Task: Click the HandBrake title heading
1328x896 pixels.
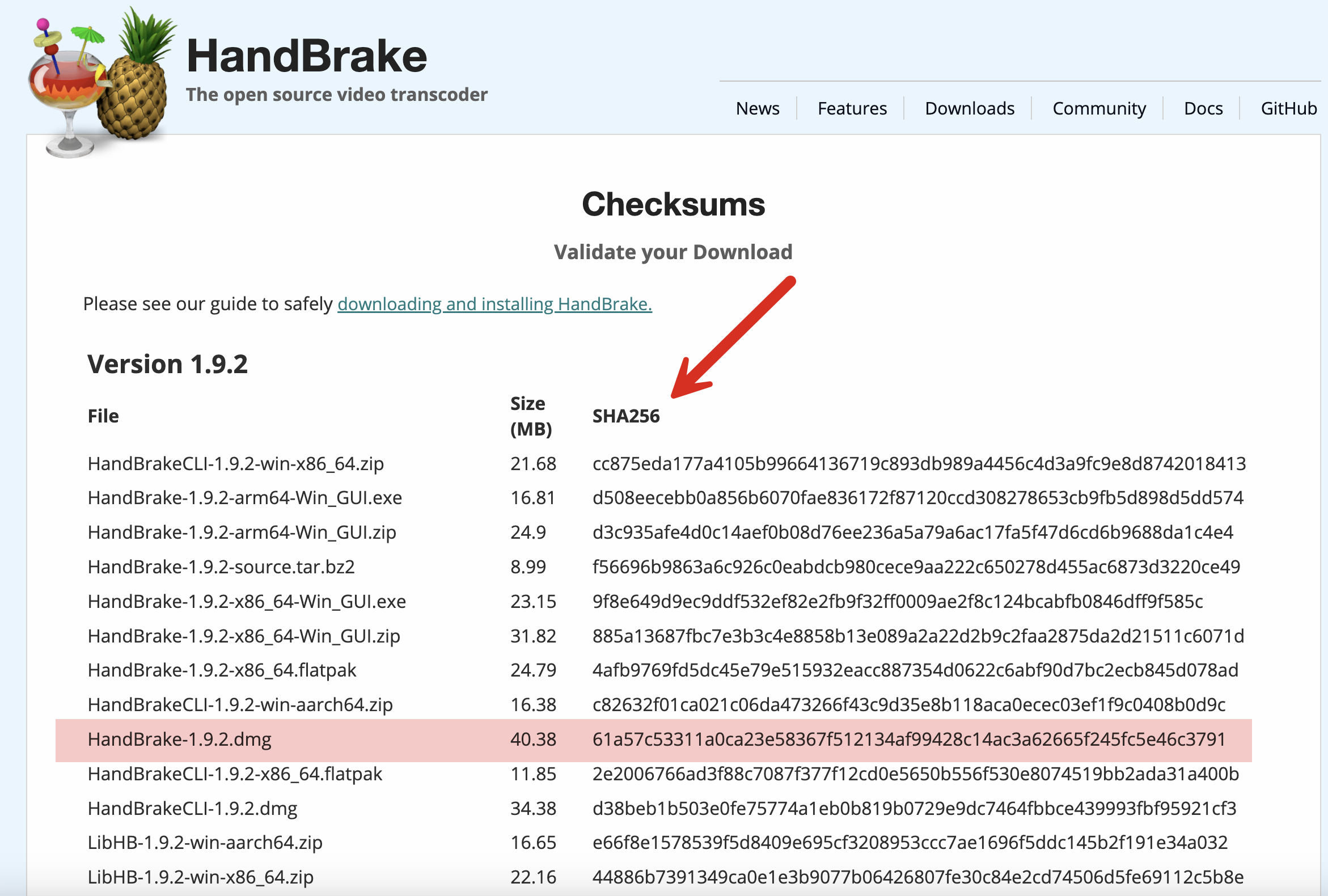Action: pyautogui.click(x=307, y=56)
